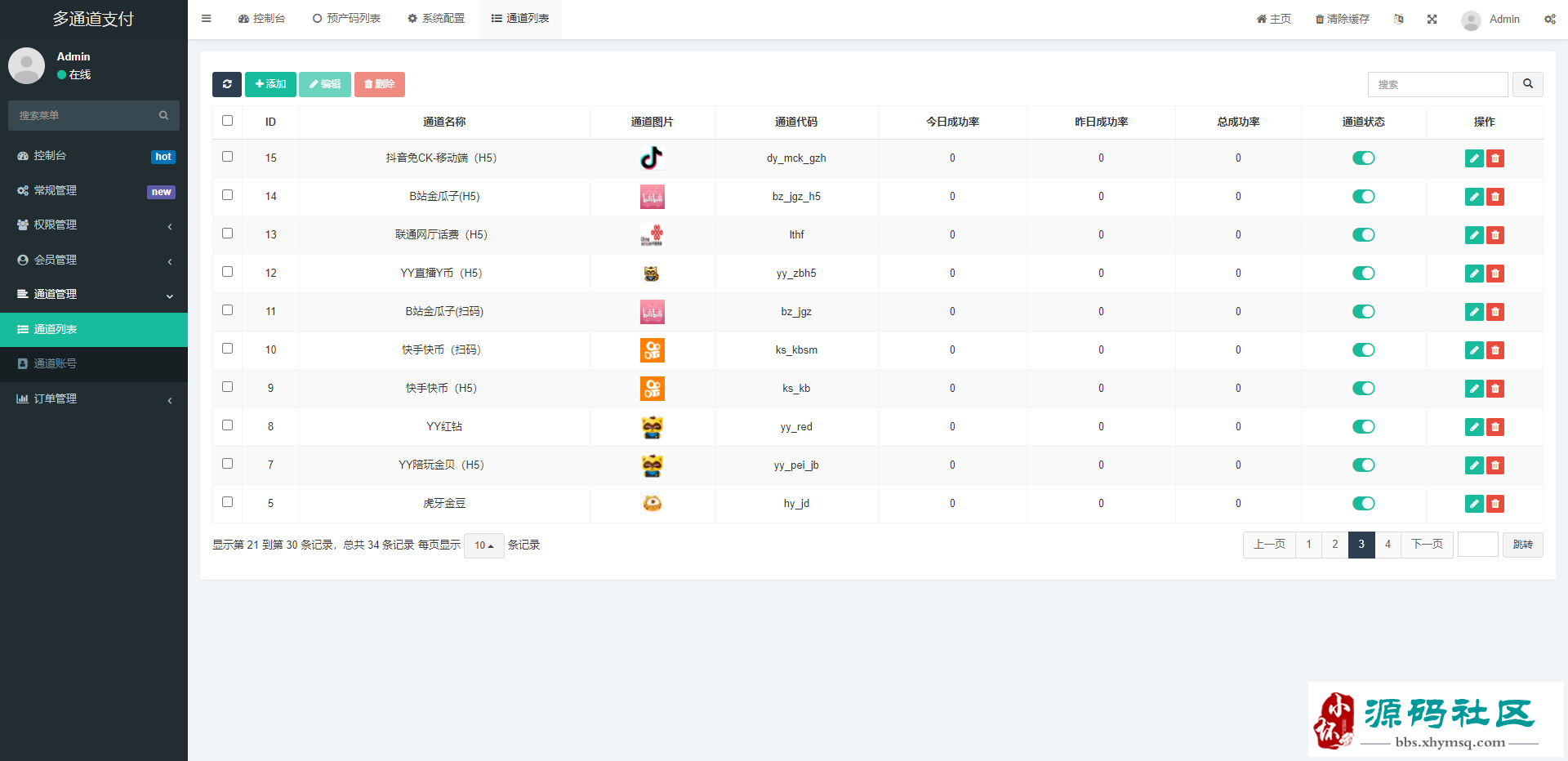This screenshot has height=761, width=1568.
Task: Tick the select-all checkbox in header
Action: (x=228, y=121)
